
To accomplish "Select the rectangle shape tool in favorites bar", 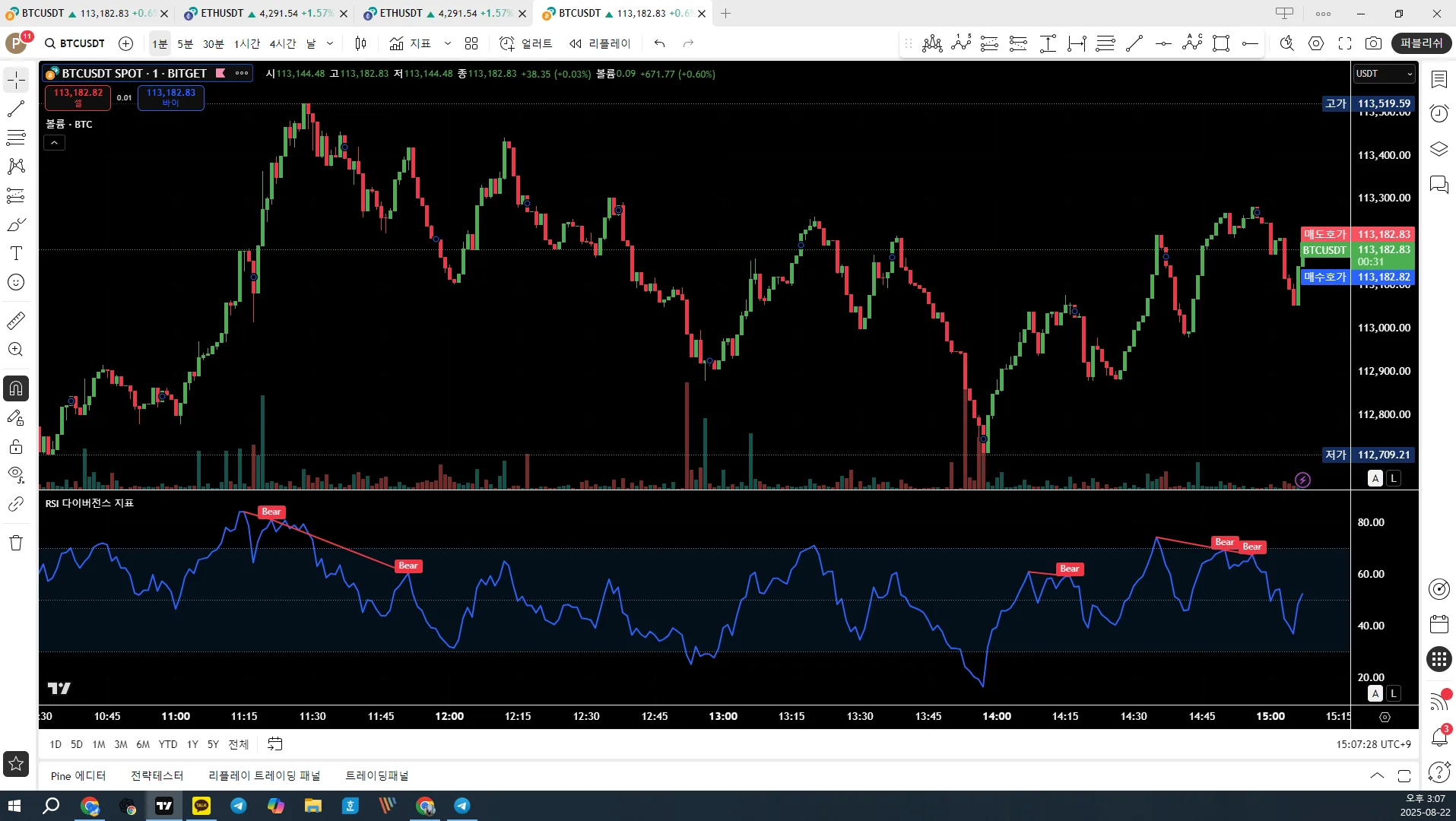I will [1221, 43].
